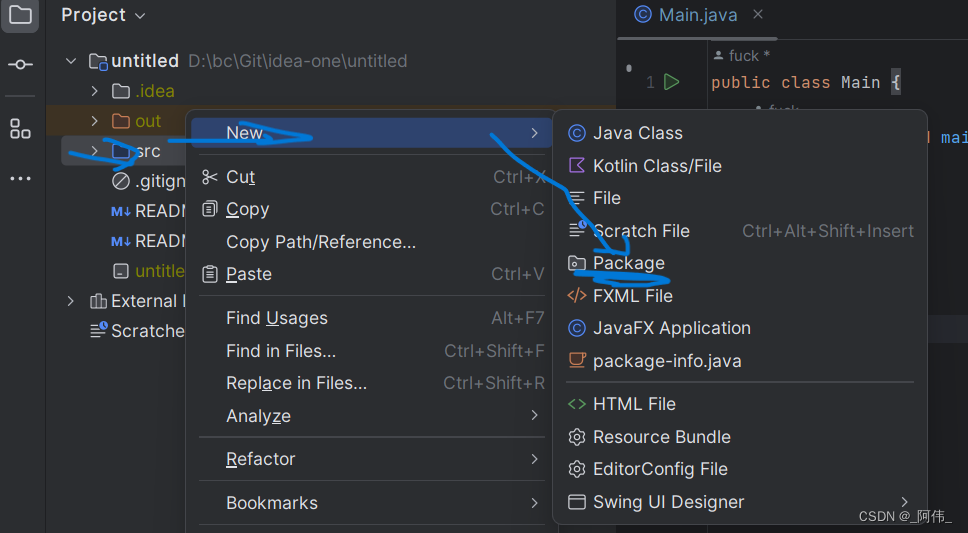Screen dimensions: 968x533
Task: Click the File icon in New submenu
Action: tap(577, 198)
